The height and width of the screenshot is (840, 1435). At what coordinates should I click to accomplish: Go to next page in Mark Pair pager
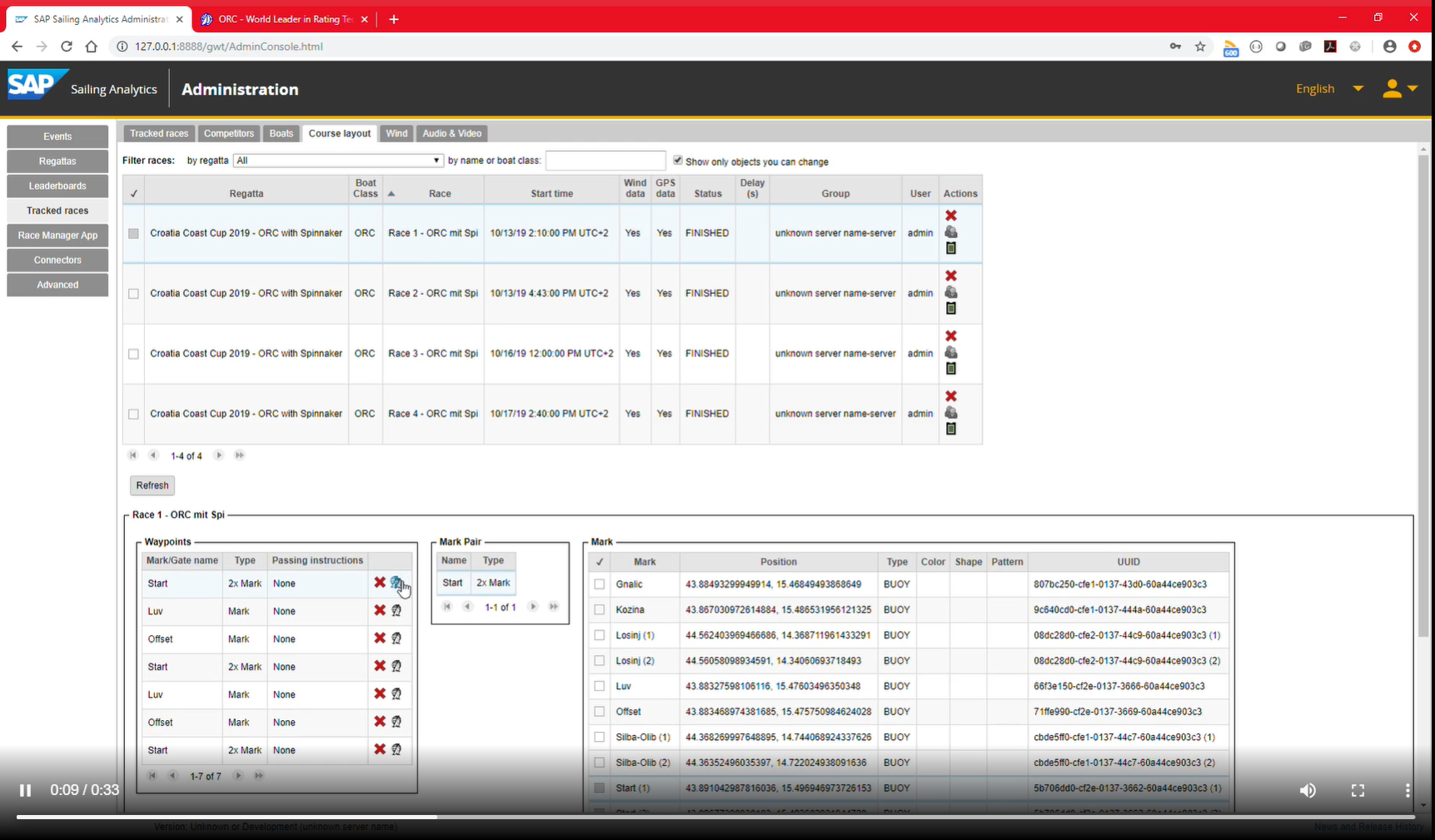[533, 607]
